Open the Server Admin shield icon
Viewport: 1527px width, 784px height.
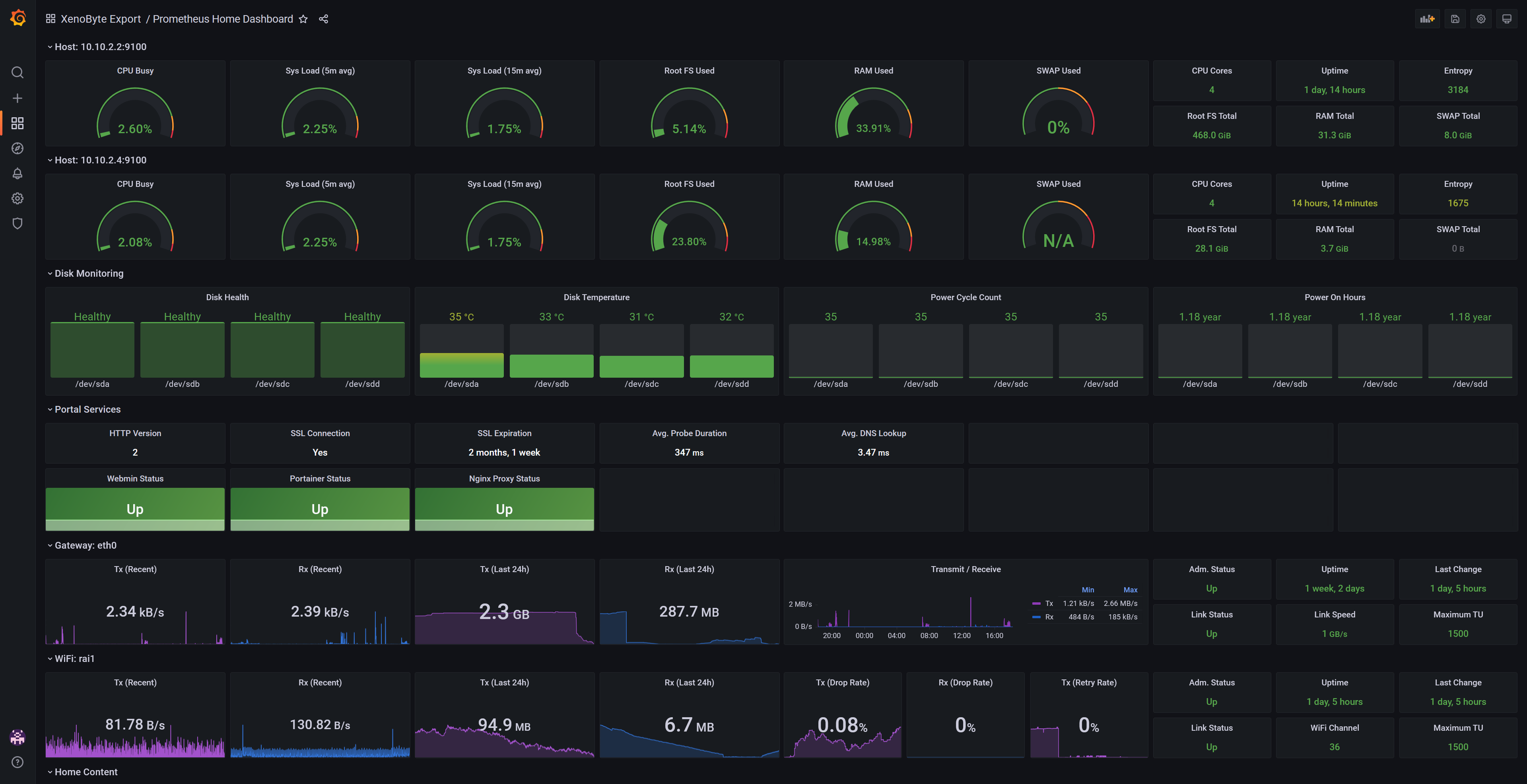(x=18, y=223)
